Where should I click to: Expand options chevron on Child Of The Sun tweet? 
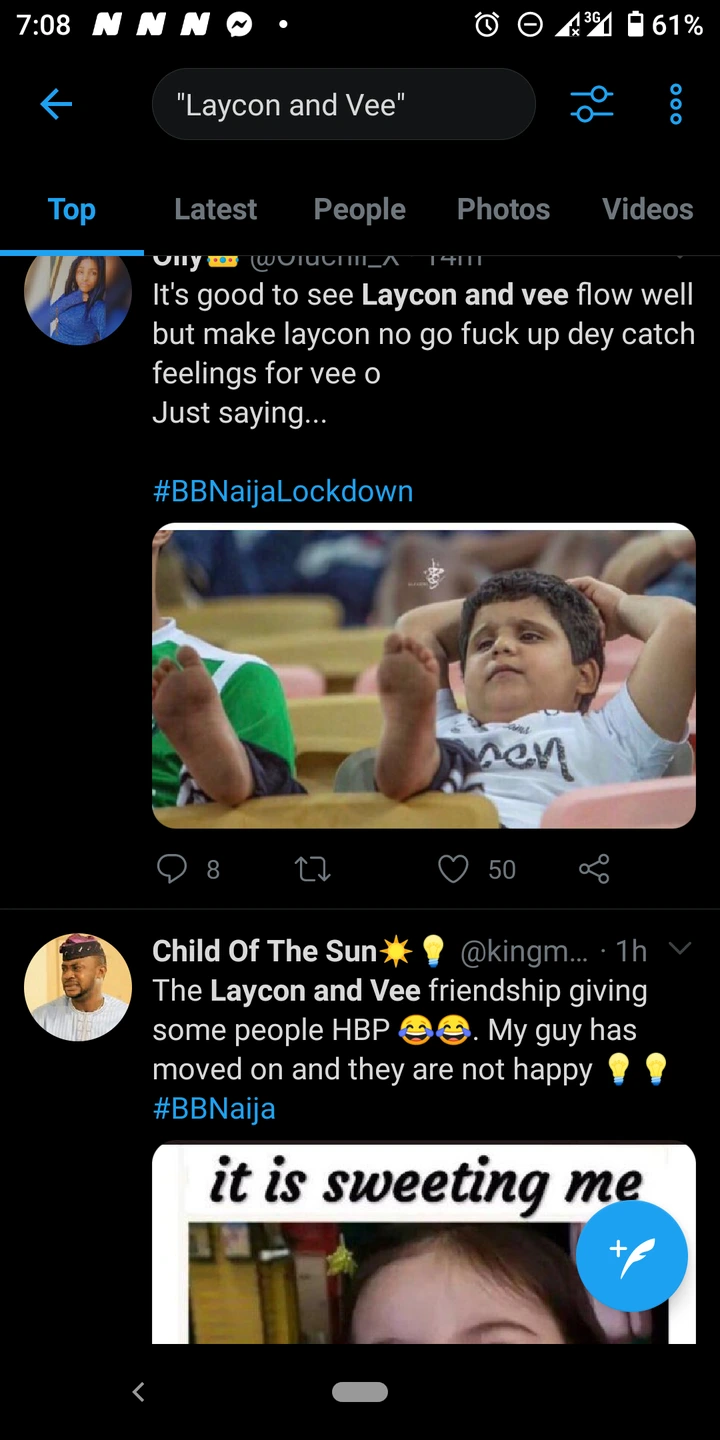(680, 948)
